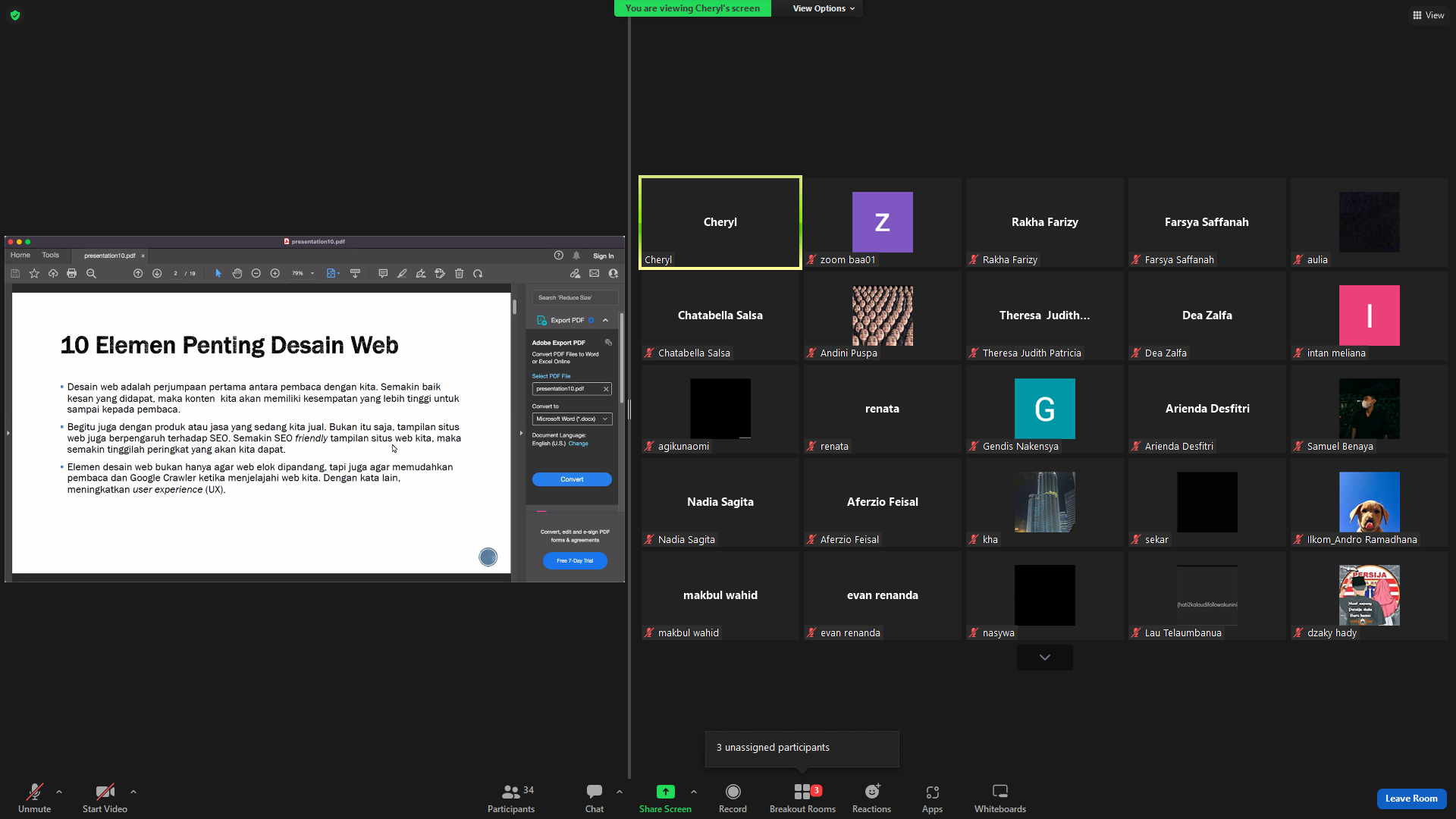The image size is (1456, 819).
Task: Click the rotate icon in Acrobat toolbar
Action: tap(478, 274)
